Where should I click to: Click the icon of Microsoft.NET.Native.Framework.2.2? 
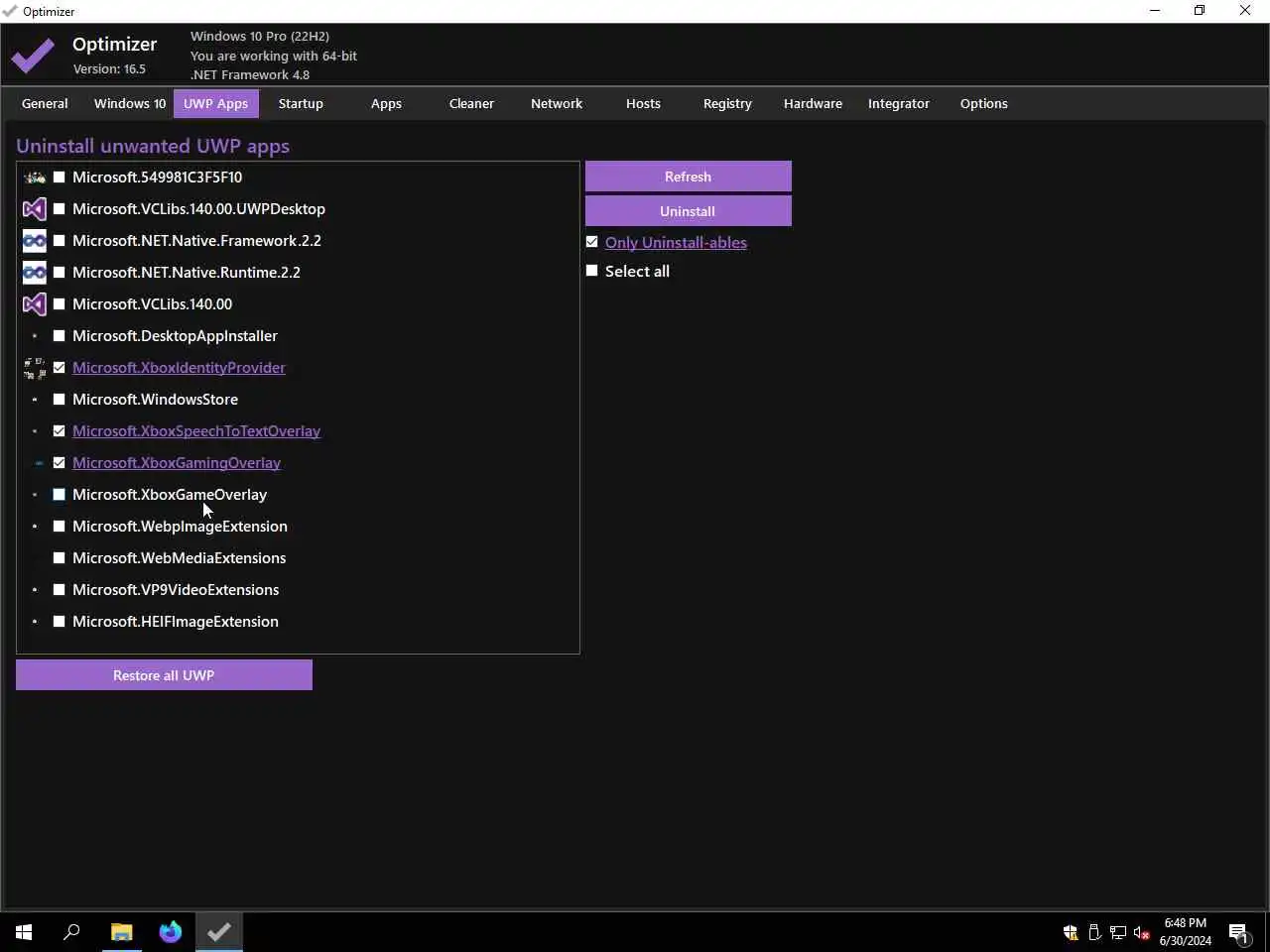point(35,241)
